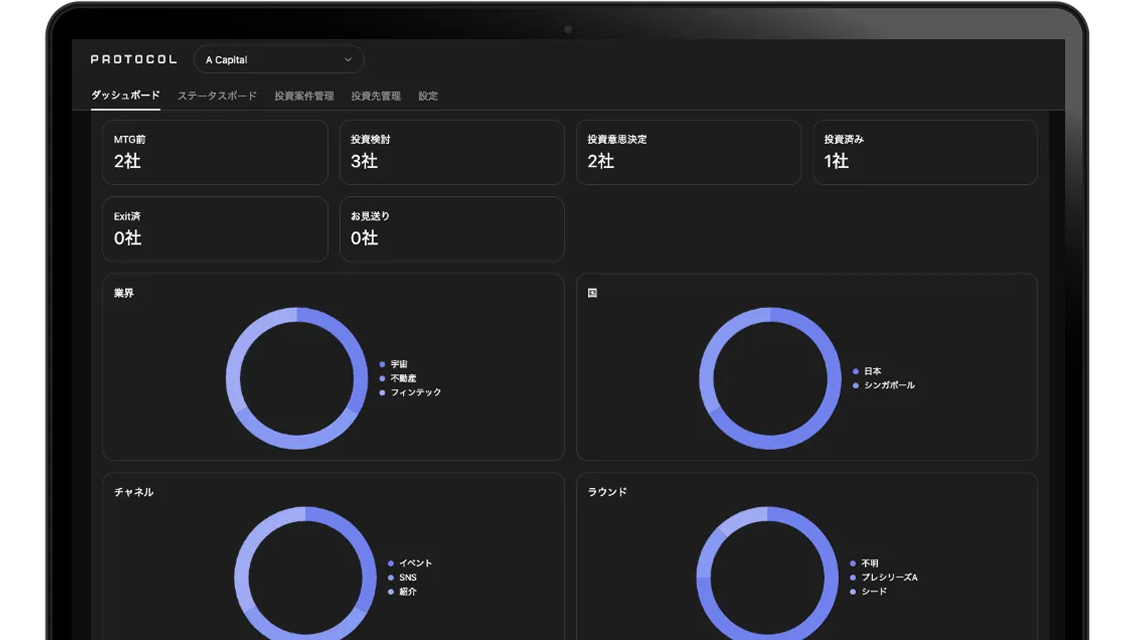
Task: Click the プレシリーズA legend dot
Action: pos(853,577)
